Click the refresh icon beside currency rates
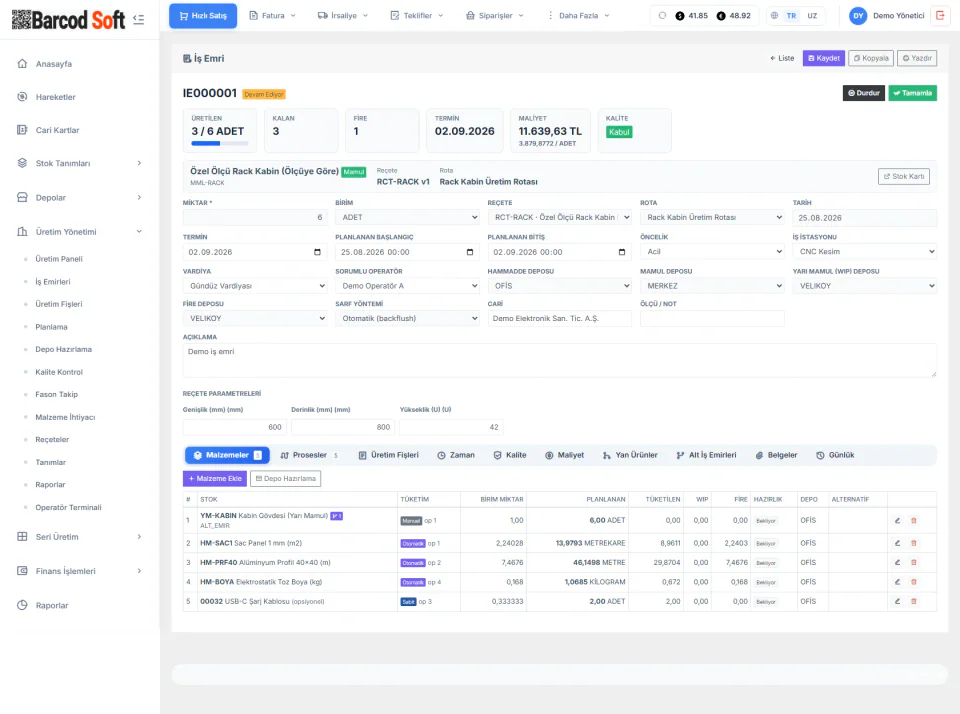The width and height of the screenshot is (960, 714). tap(662, 16)
